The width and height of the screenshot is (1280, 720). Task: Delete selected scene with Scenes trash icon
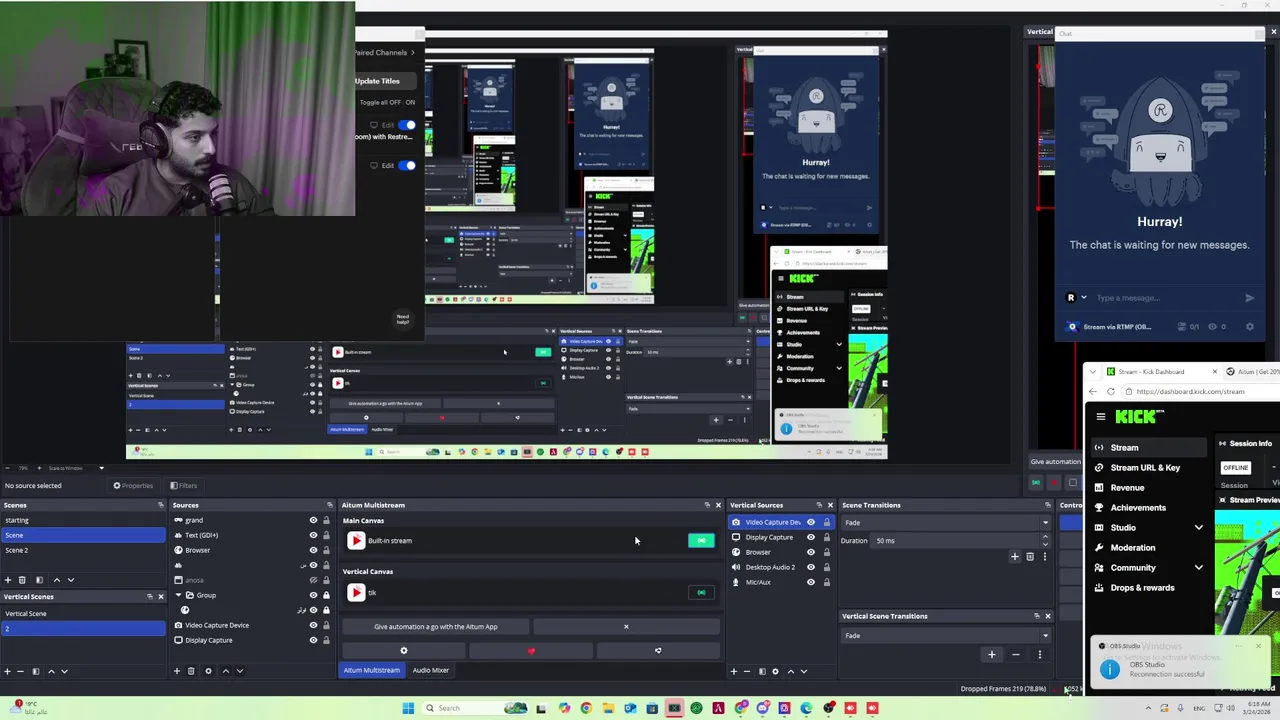click(x=22, y=580)
